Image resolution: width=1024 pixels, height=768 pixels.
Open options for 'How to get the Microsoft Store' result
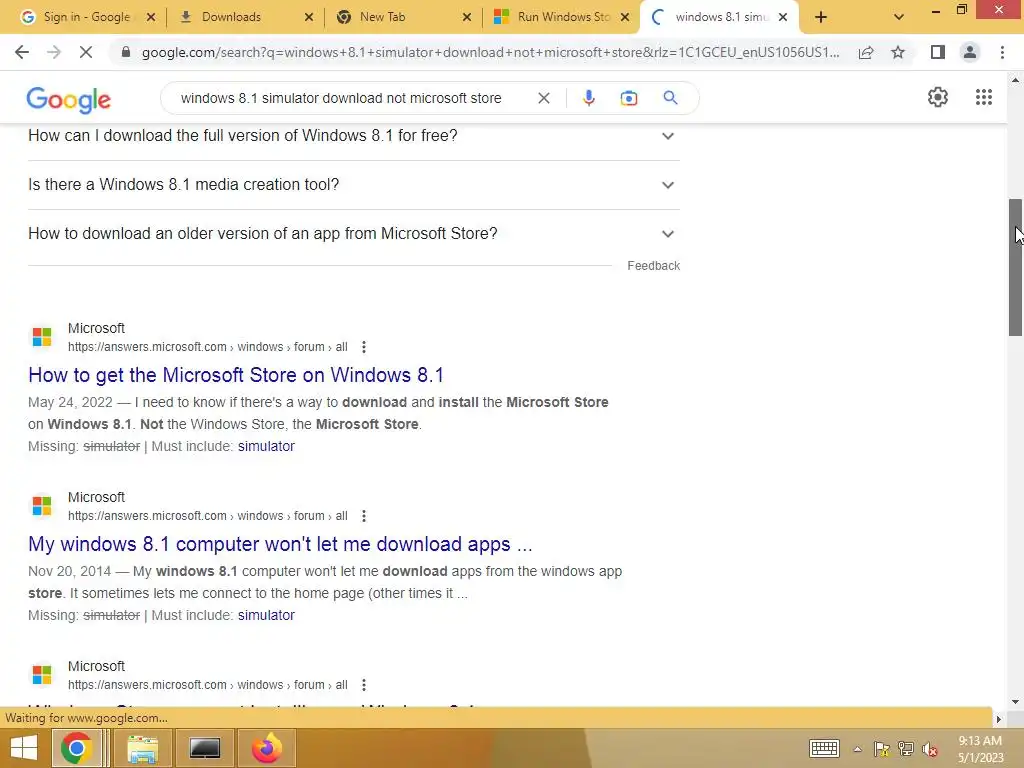pyautogui.click(x=364, y=347)
